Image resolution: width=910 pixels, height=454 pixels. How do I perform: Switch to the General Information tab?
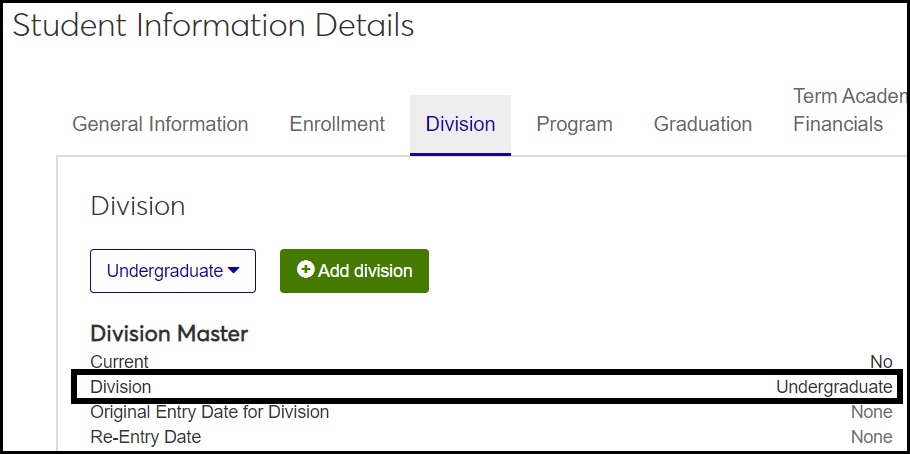[160, 125]
